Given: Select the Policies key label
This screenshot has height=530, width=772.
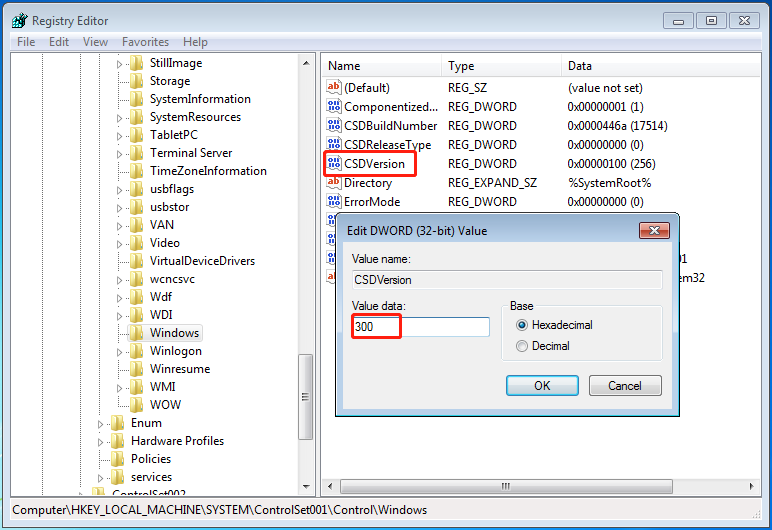Looking at the screenshot, I should (151, 459).
